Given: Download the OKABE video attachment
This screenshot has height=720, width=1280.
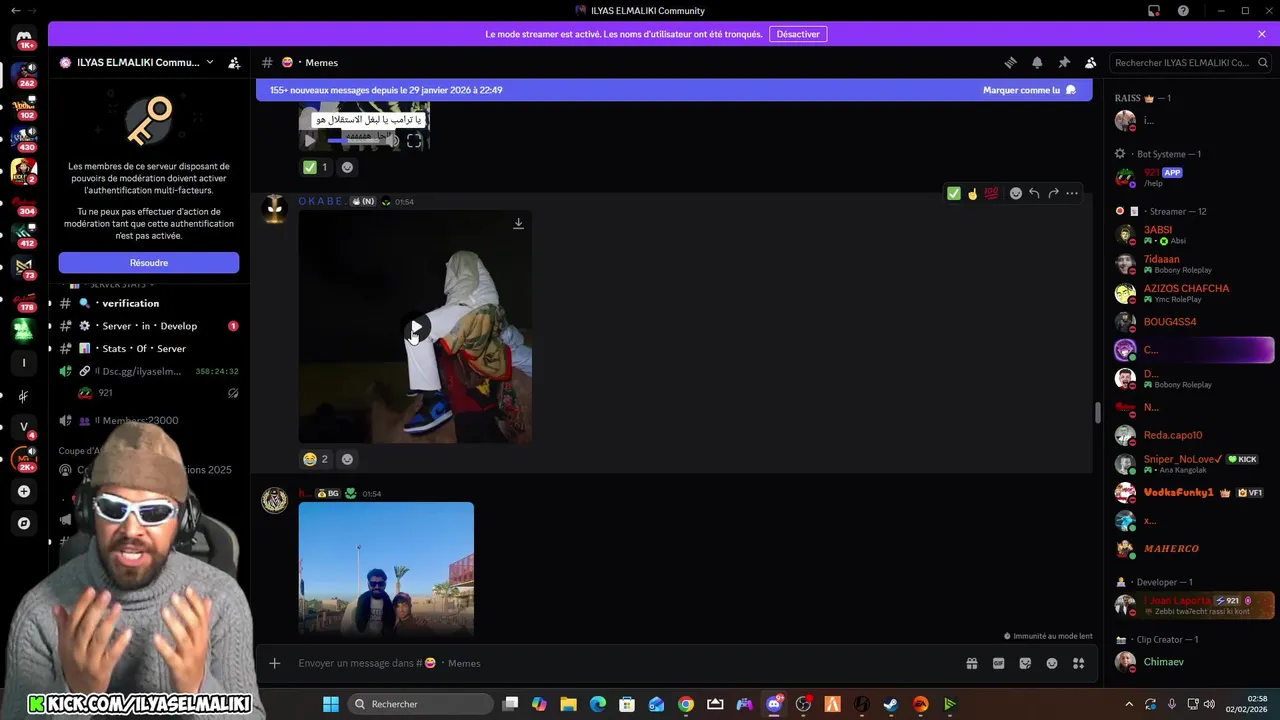Looking at the screenshot, I should click(x=518, y=224).
